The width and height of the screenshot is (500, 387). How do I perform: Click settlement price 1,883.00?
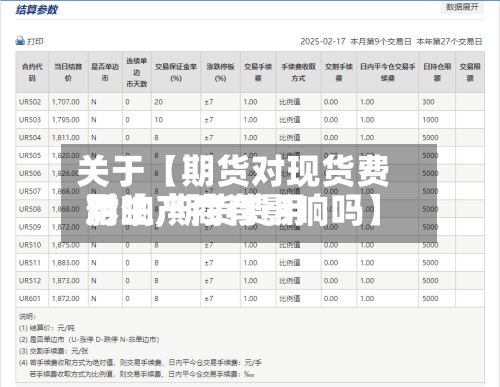(x=66, y=263)
